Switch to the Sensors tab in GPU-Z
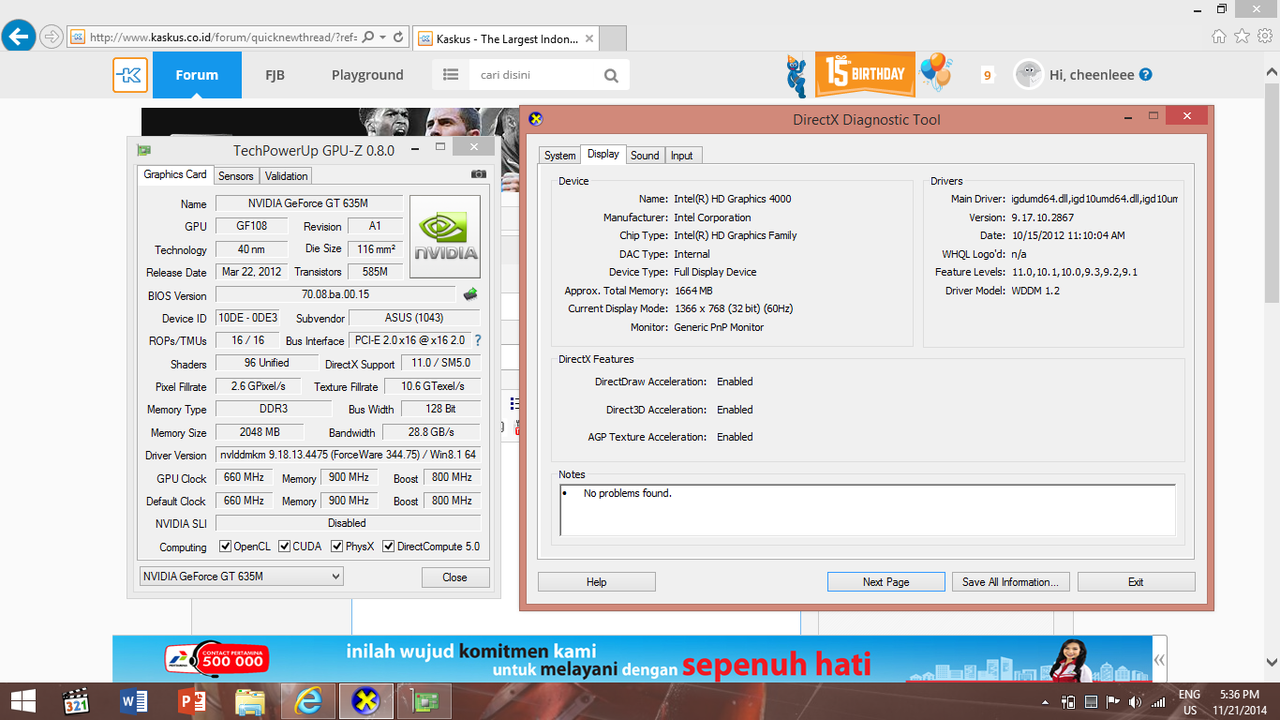 coord(236,176)
